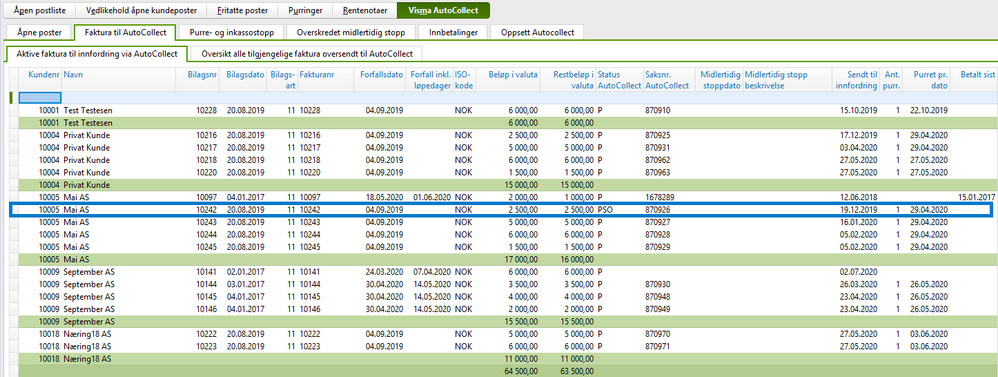
Task: Sort by the Kundenr column header
Action: (43, 75)
